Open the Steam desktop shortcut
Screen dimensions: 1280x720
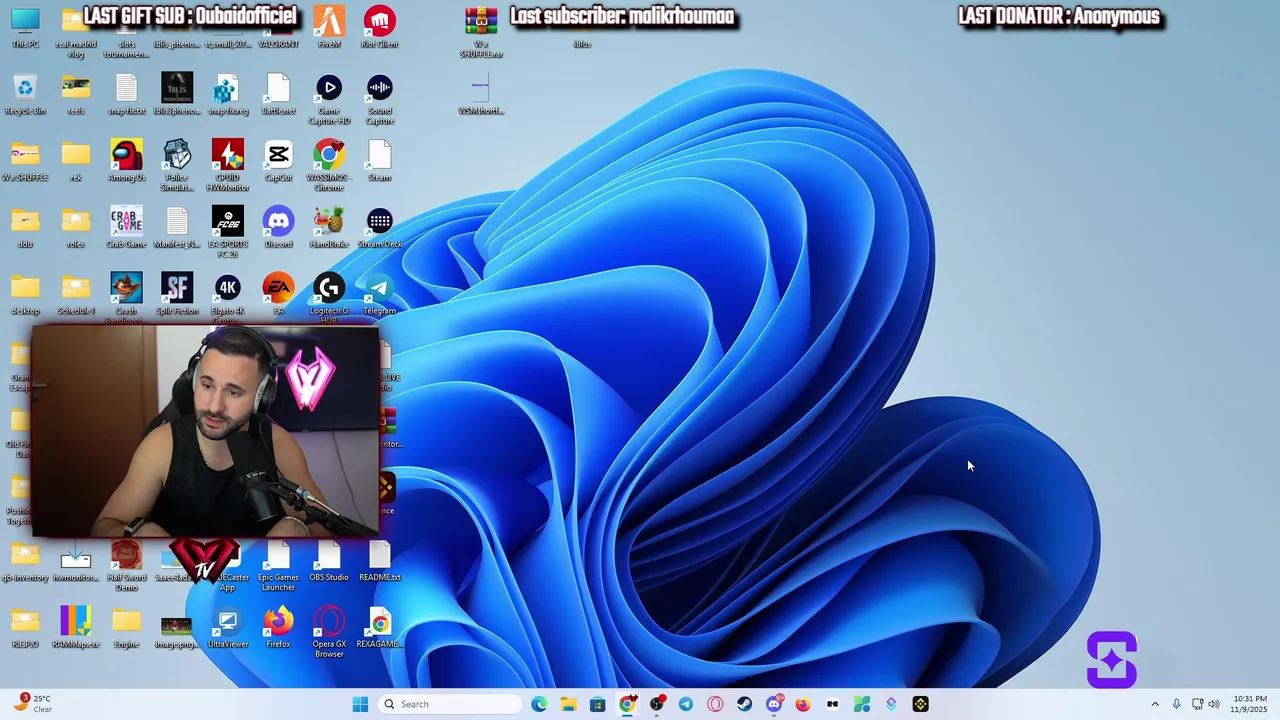tap(380, 162)
